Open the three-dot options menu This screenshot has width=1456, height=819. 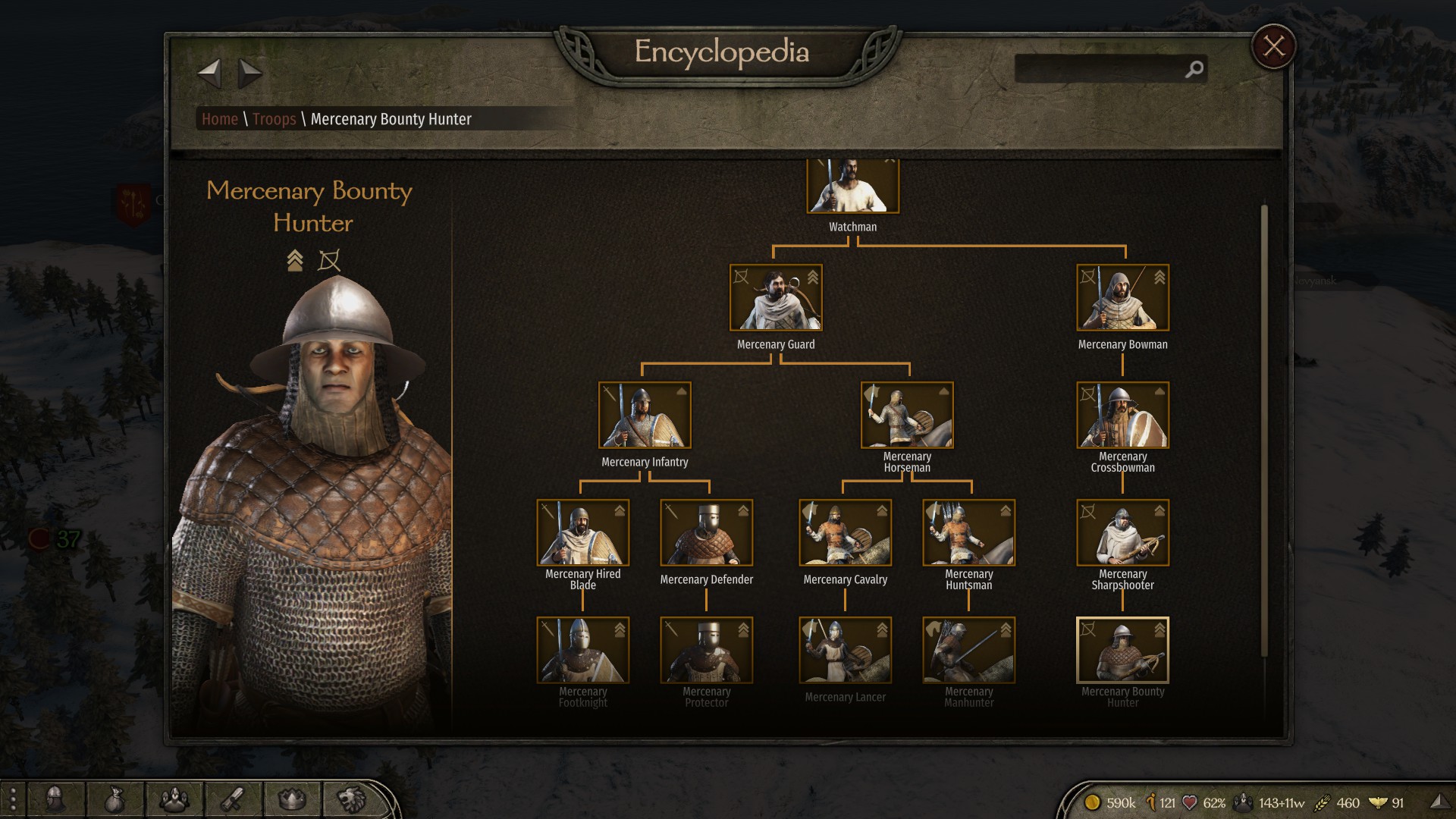[x=13, y=799]
